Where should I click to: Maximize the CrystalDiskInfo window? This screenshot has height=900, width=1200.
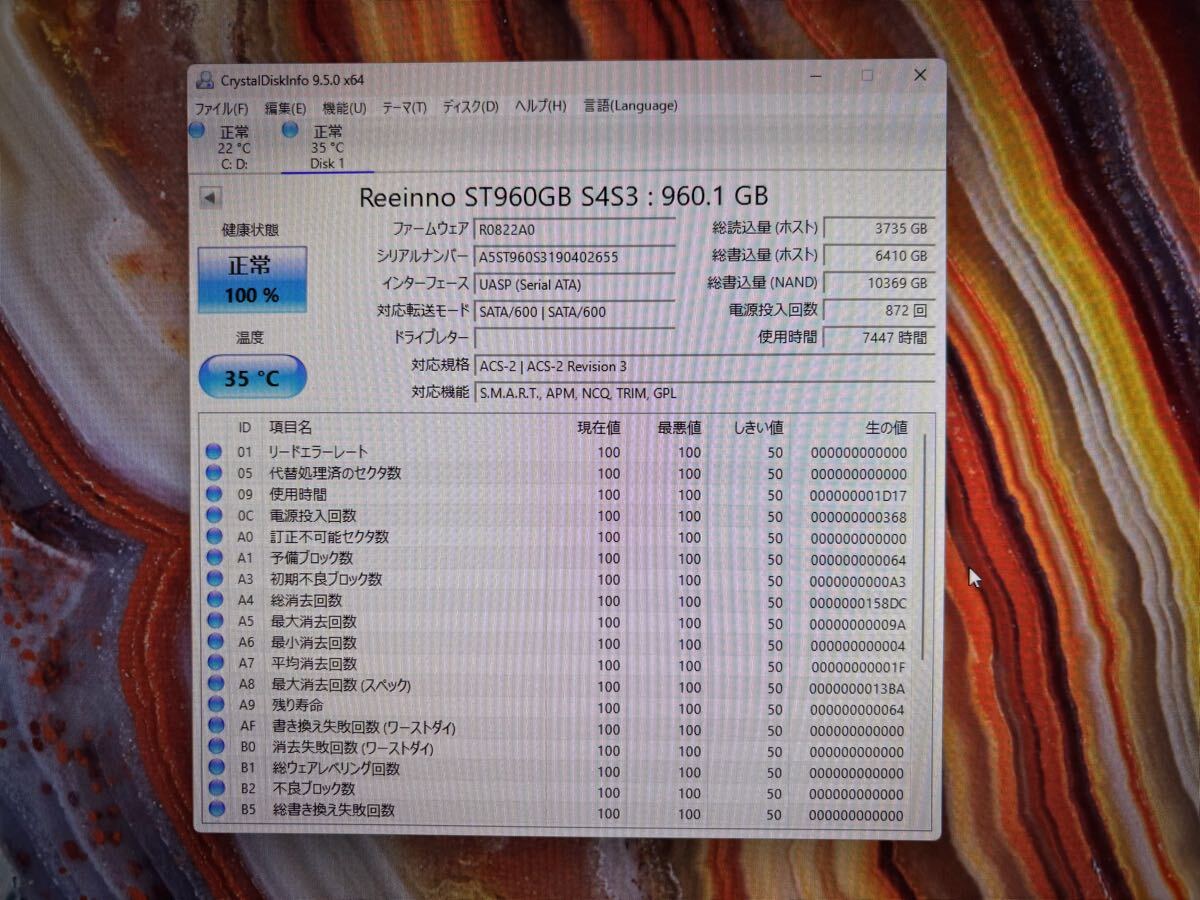(x=867, y=75)
